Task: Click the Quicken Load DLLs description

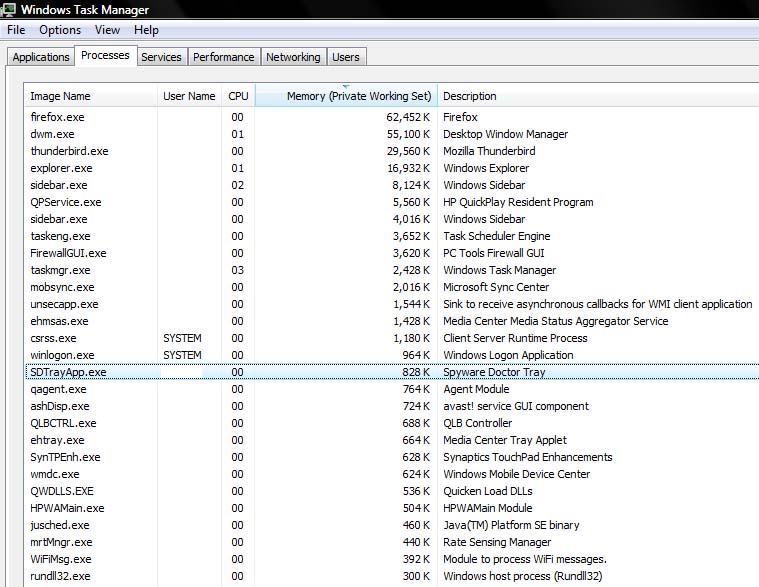Action: pos(488,491)
